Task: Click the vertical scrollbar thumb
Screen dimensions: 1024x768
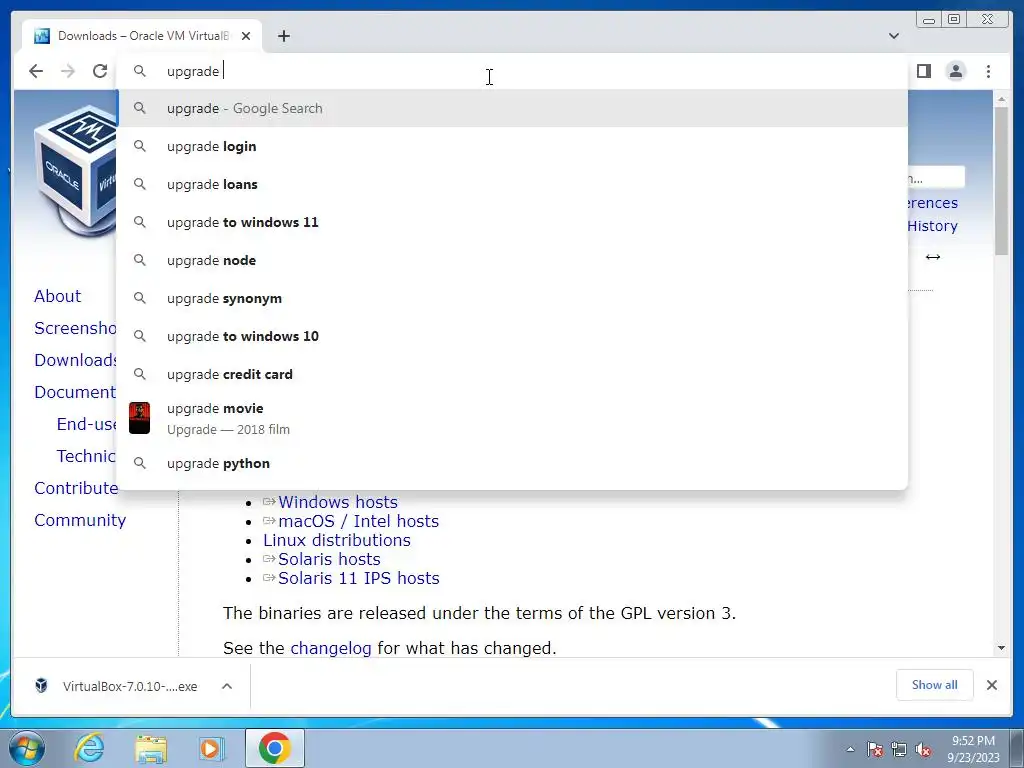Action: click(1001, 181)
